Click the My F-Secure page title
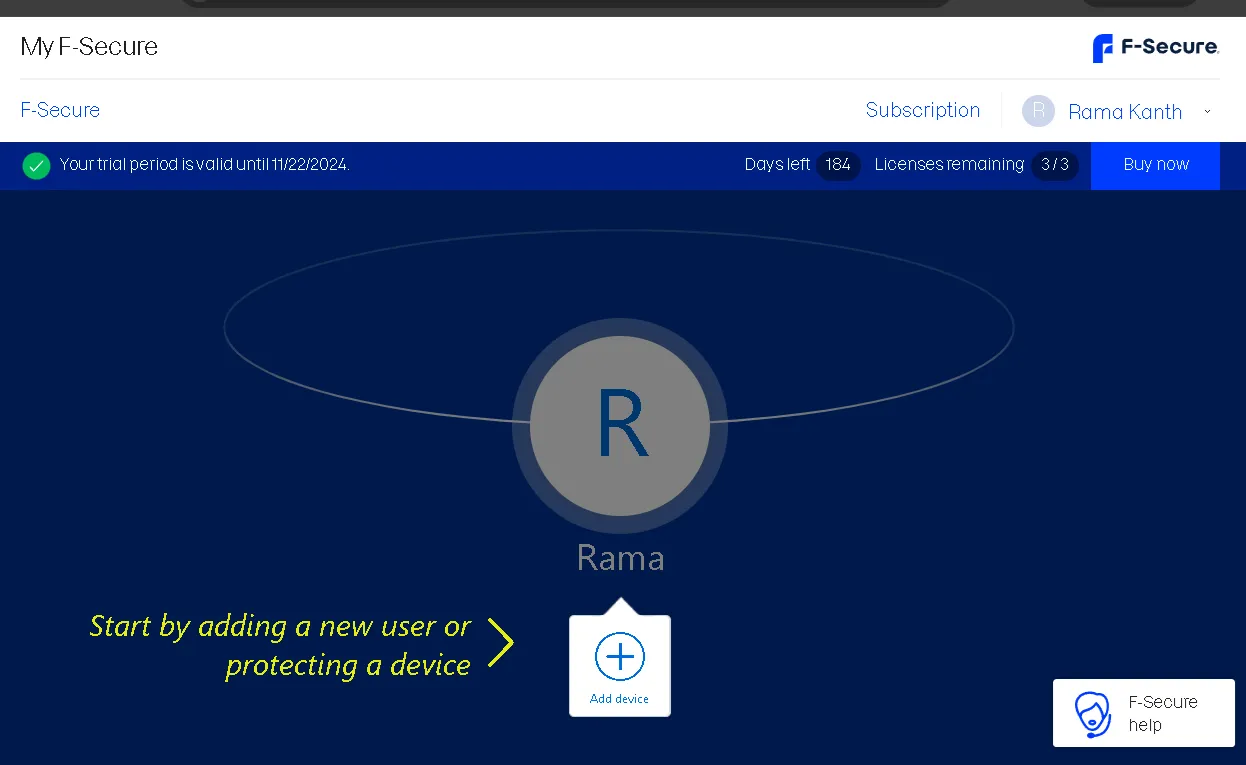The image size is (1246, 765). pyautogui.click(x=89, y=47)
